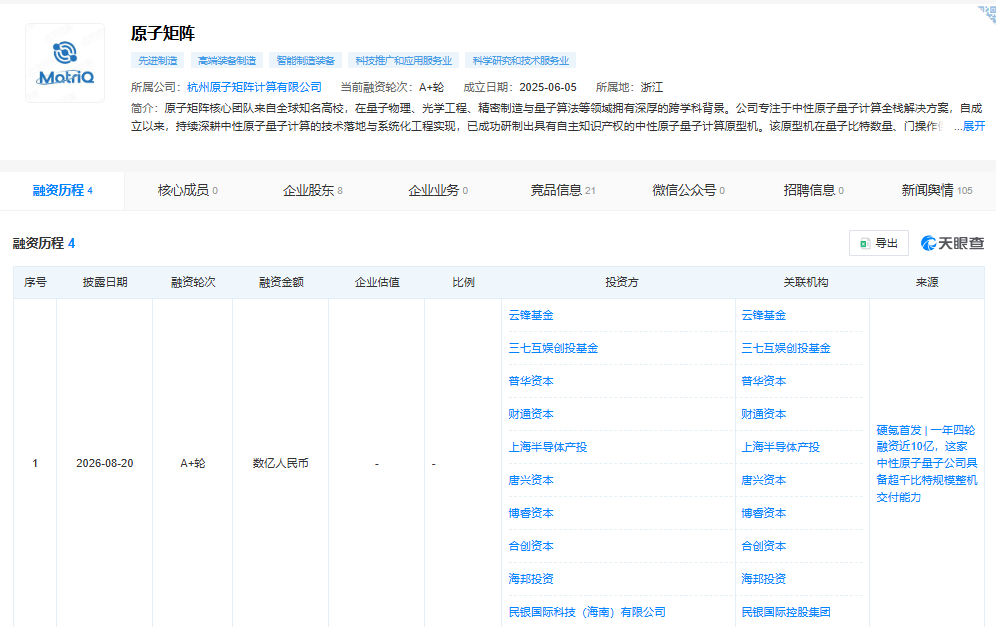
Task: Switch to the 企业业务 tab
Action: 438,190
